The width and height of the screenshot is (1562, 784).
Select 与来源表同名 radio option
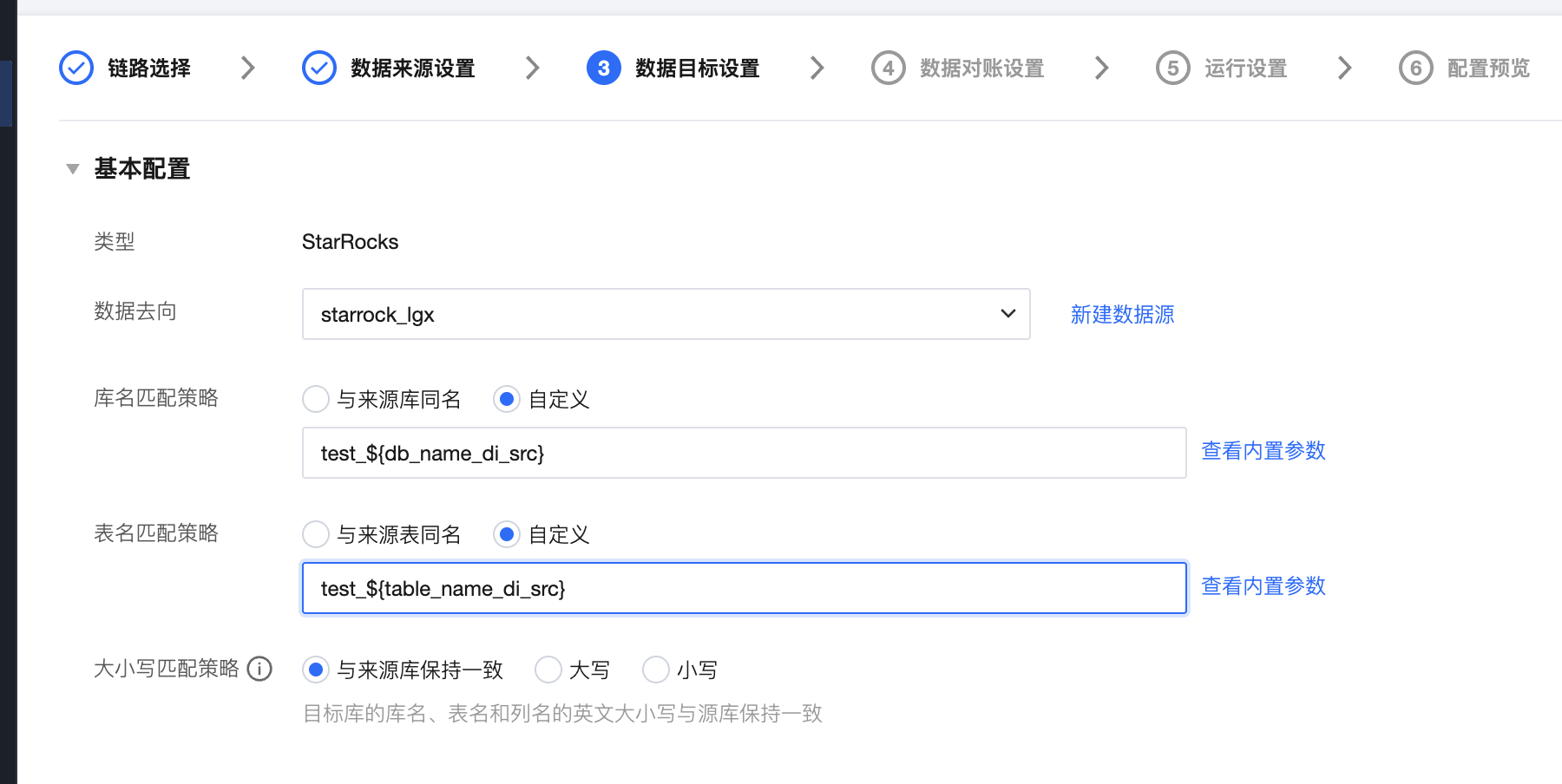point(316,534)
